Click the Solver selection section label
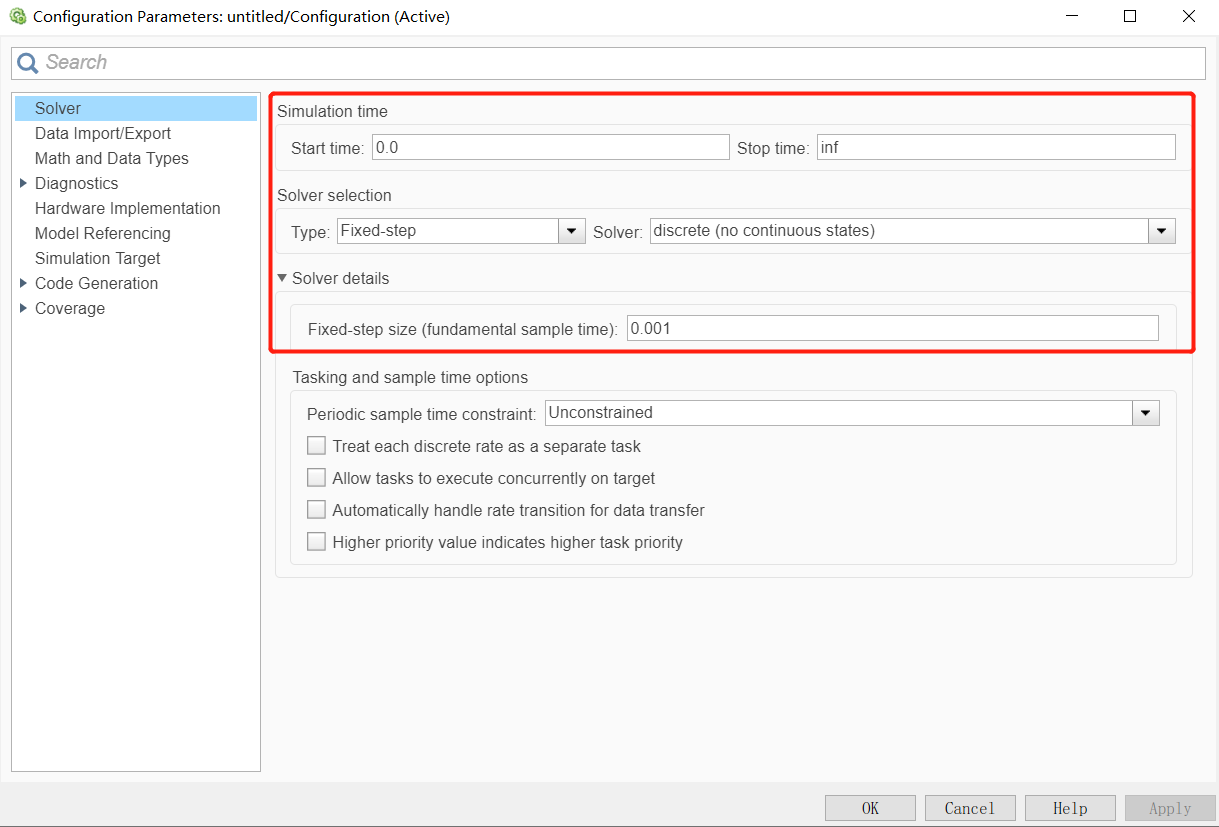 334,195
